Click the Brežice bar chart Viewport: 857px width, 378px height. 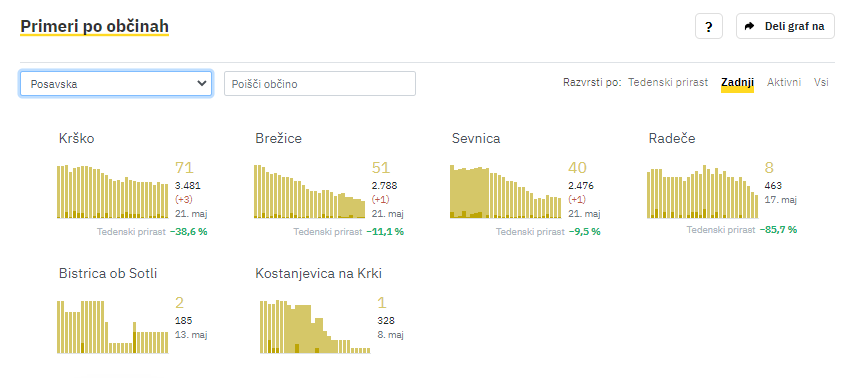click(x=309, y=191)
